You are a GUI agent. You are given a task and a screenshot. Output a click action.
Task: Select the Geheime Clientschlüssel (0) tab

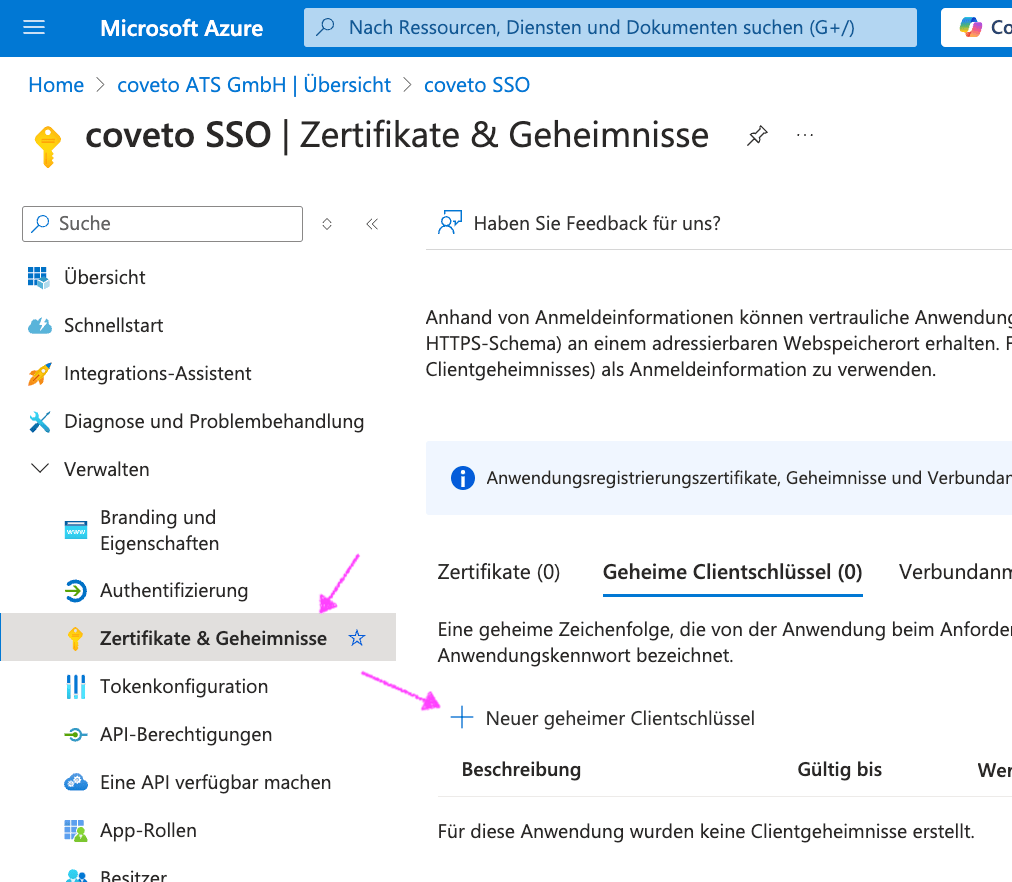point(733,572)
